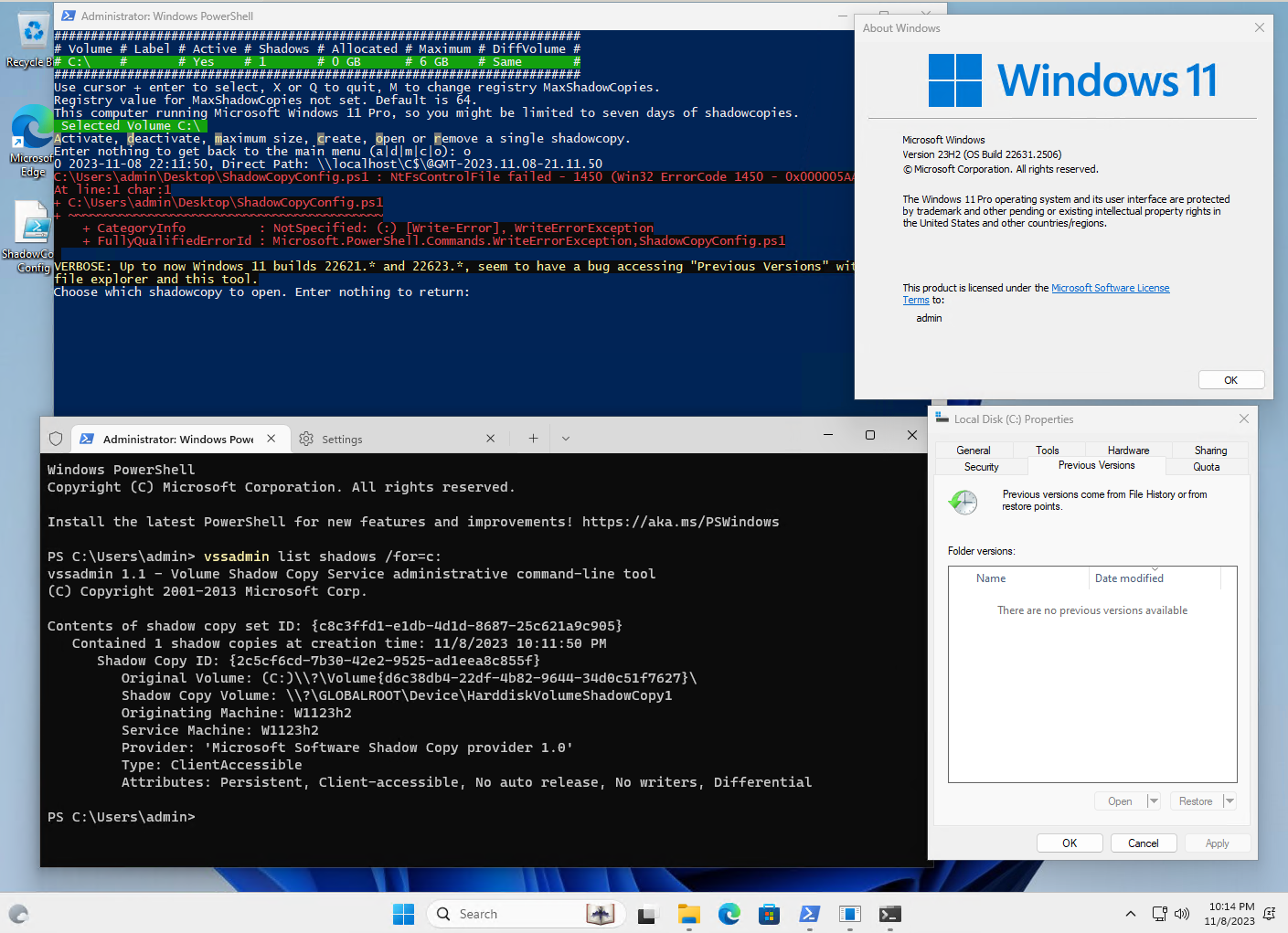1288x933 pixels.
Task: Open volume control tray icon
Action: tap(1182, 914)
